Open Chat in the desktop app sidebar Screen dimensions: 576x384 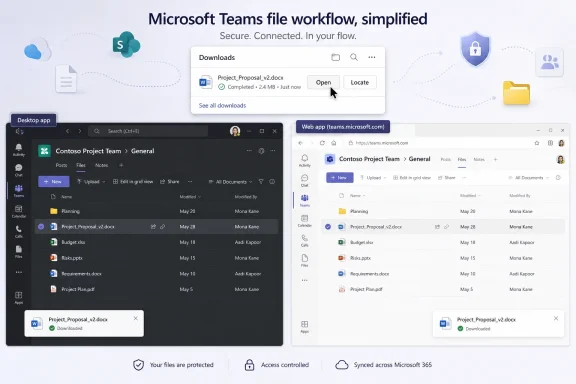[x=19, y=170]
